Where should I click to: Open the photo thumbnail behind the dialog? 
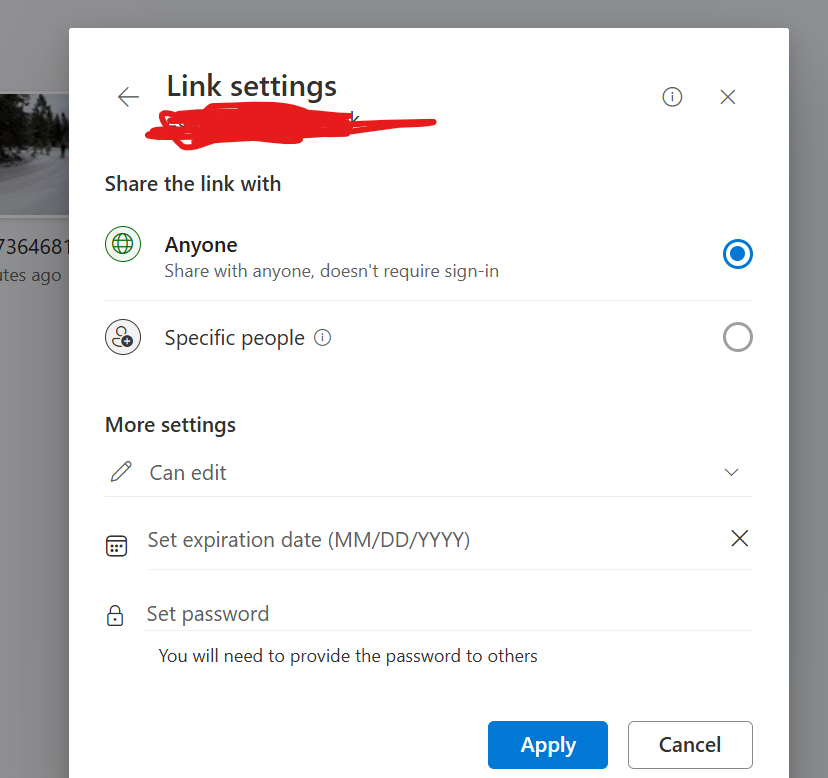(34, 154)
